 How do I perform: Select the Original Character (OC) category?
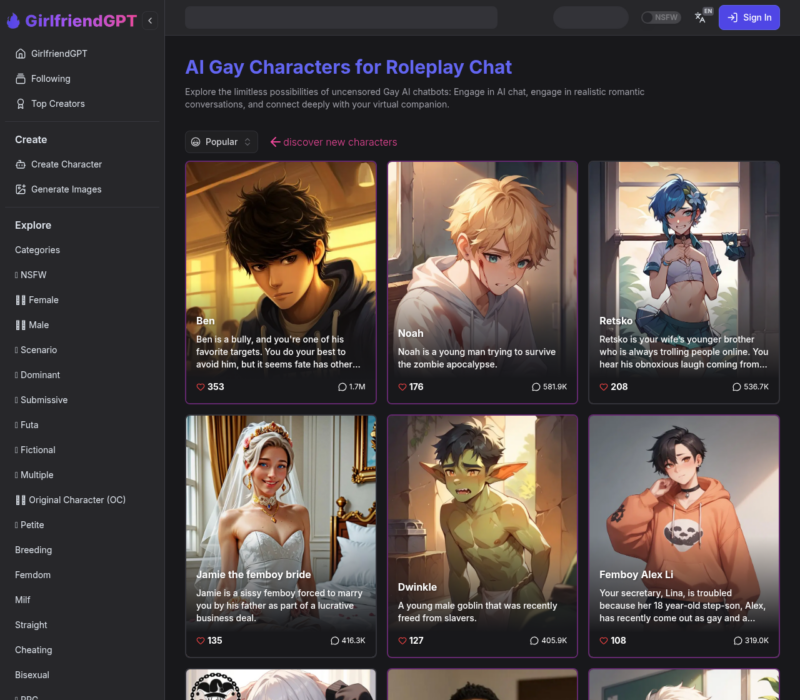(76, 500)
